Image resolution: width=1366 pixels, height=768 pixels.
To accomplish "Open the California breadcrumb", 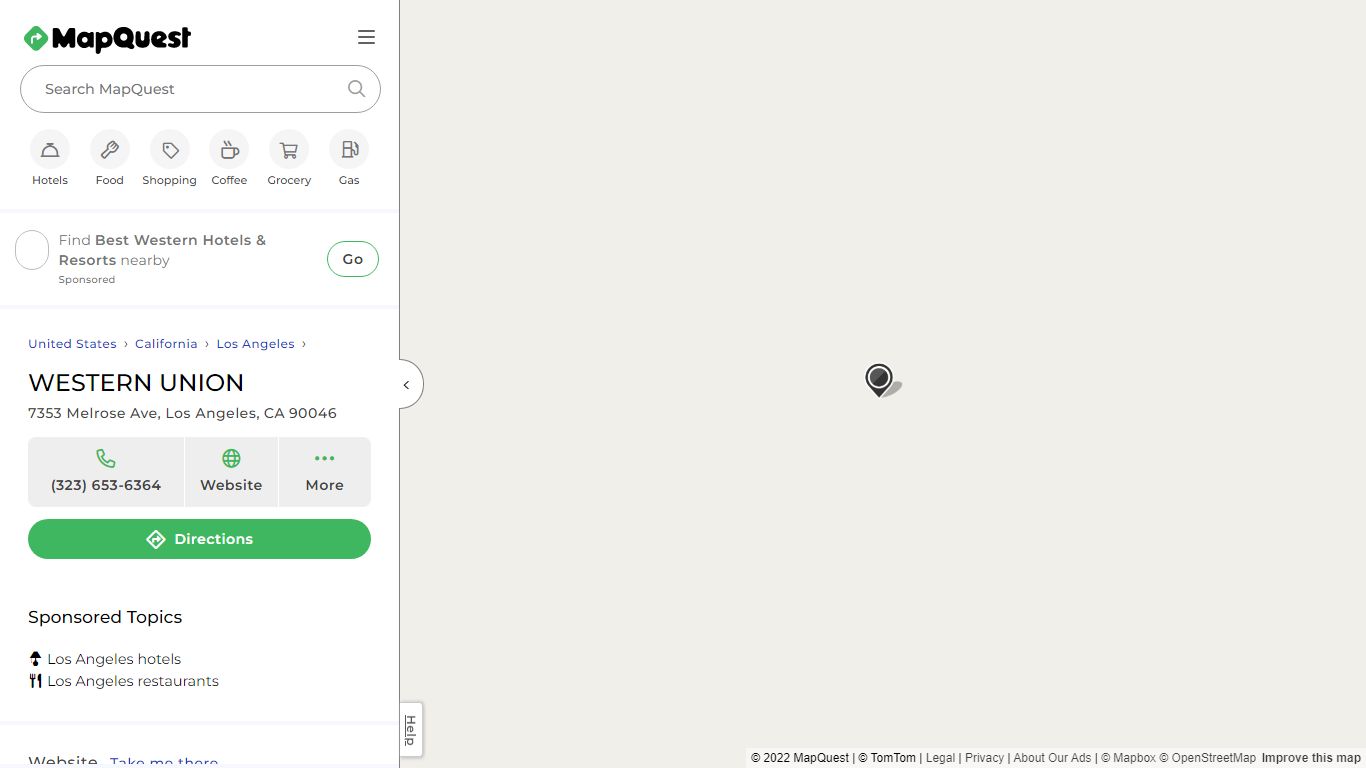I will point(166,344).
